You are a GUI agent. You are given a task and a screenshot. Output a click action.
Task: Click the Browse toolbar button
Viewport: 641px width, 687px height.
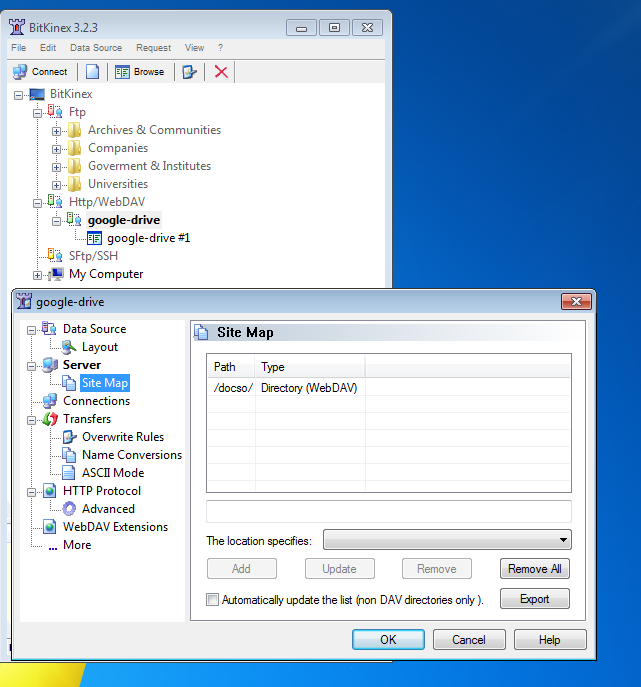(x=139, y=72)
